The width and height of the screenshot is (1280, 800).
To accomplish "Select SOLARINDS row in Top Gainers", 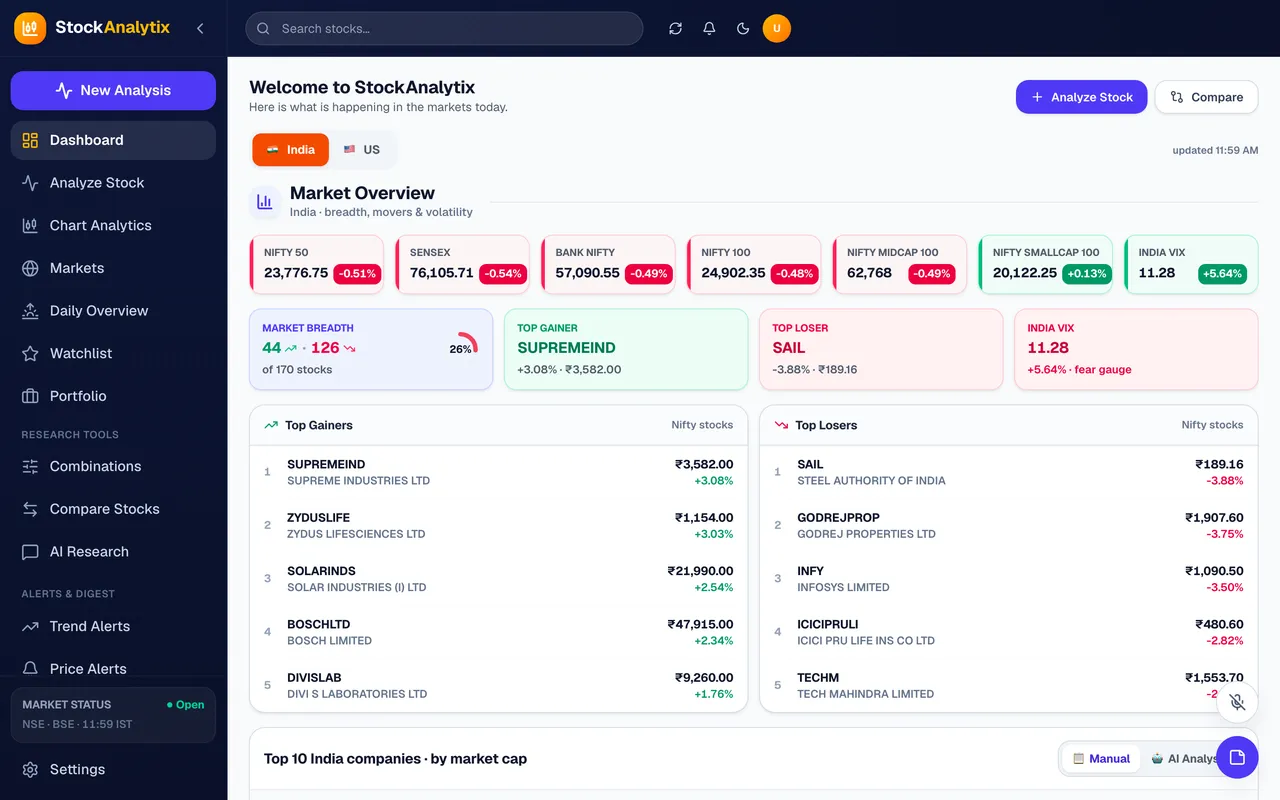I will click(498, 579).
